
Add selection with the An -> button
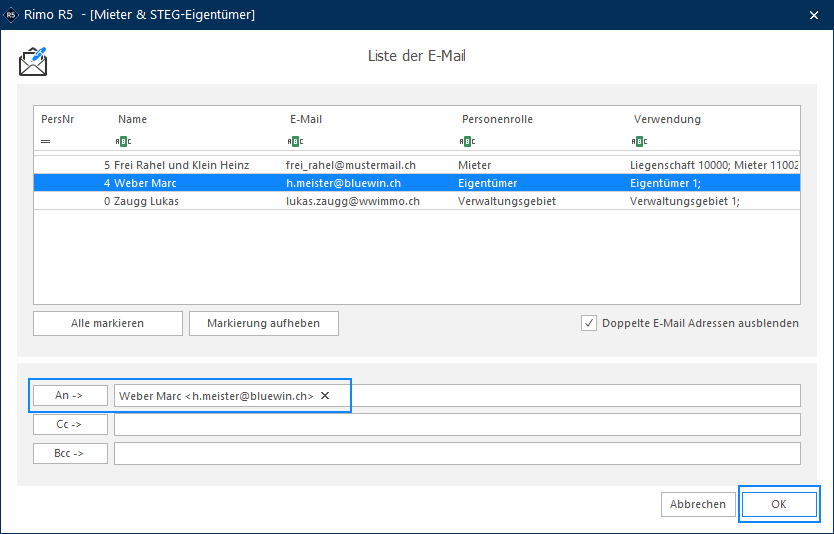pyautogui.click(x=70, y=395)
